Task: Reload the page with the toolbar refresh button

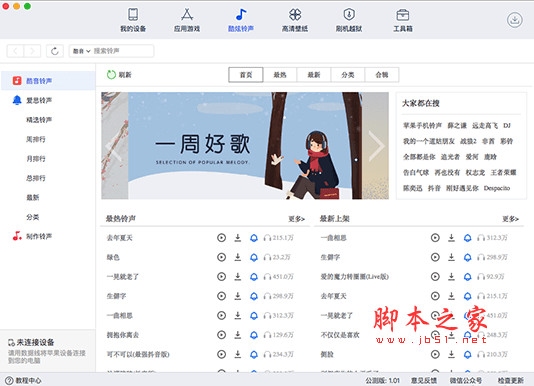Action: [x=55, y=51]
